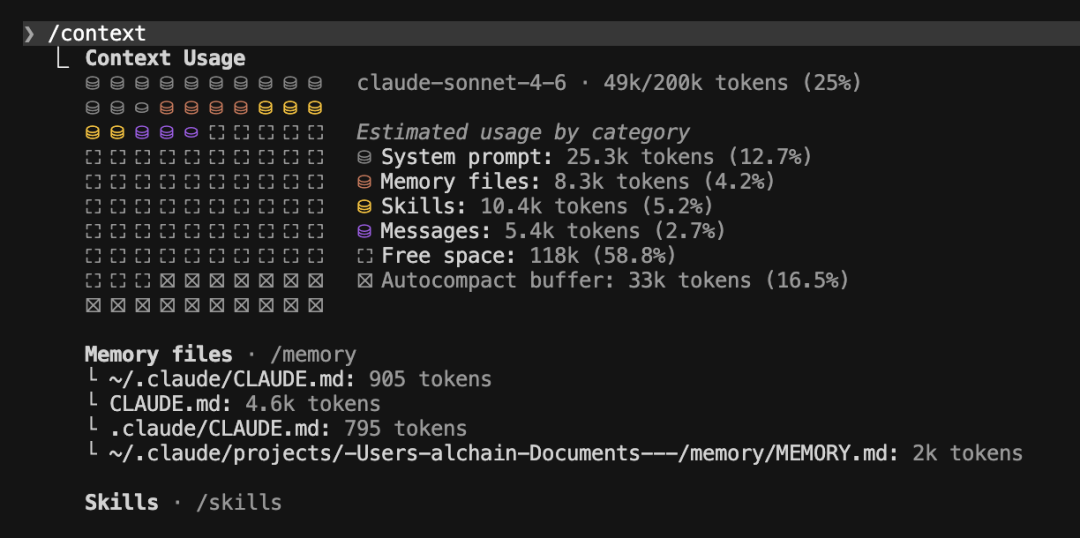Click the prompt chevron before /context
The height and width of the screenshot is (538, 1080).
tap(30, 34)
